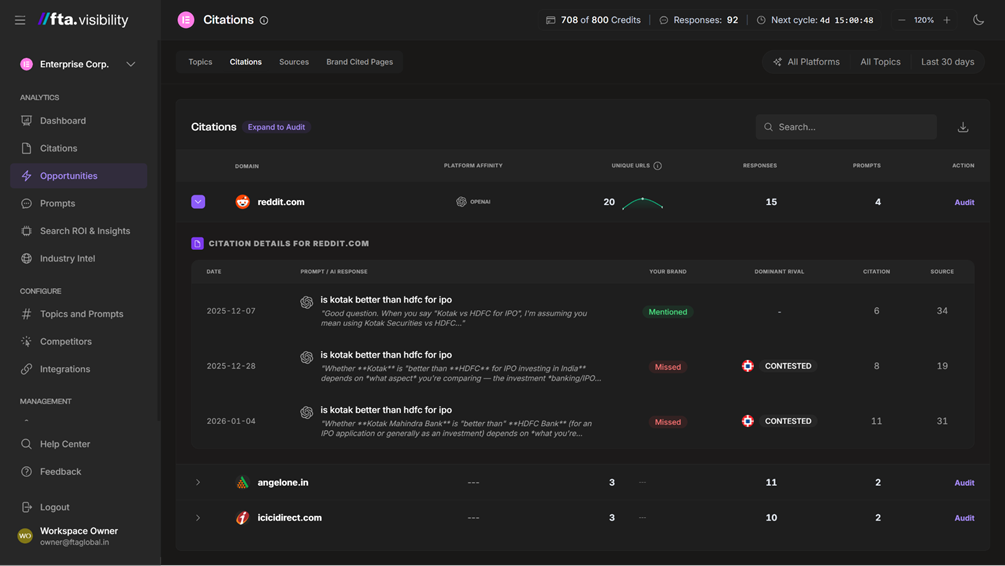Click Audit for angelone.in

pyautogui.click(x=964, y=483)
